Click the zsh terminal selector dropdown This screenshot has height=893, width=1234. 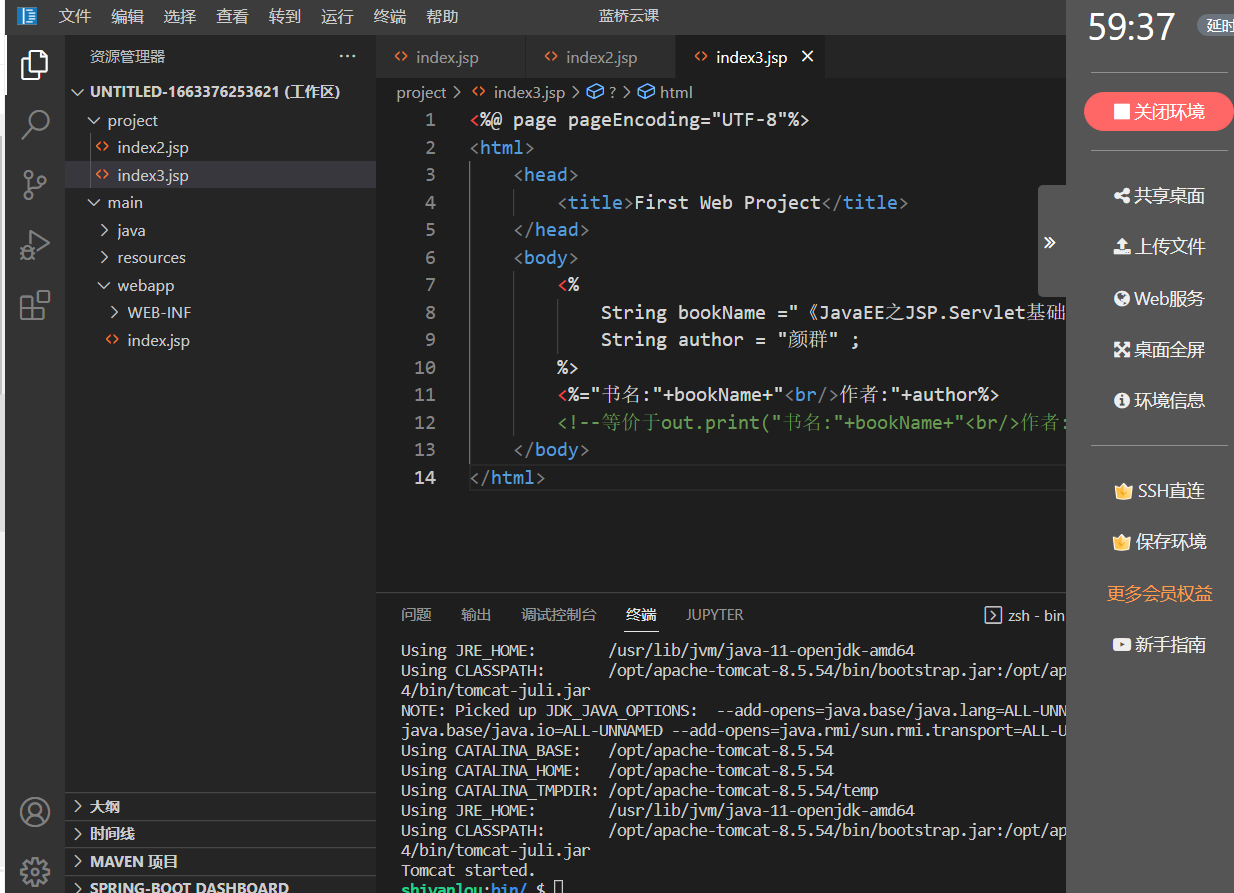click(x=1025, y=615)
